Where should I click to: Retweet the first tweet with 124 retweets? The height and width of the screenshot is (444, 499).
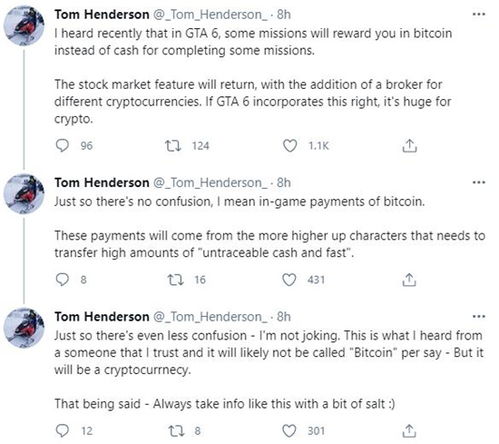click(x=173, y=146)
